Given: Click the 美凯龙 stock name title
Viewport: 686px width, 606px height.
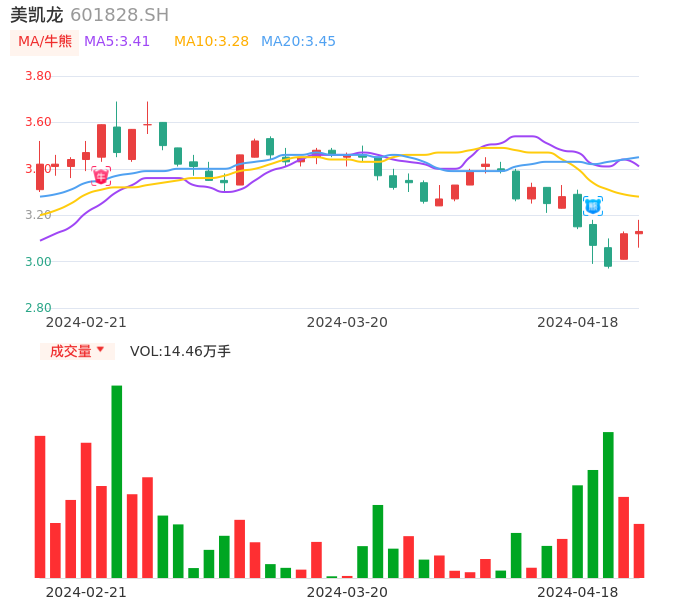Looking at the screenshot, I should click(x=36, y=15).
